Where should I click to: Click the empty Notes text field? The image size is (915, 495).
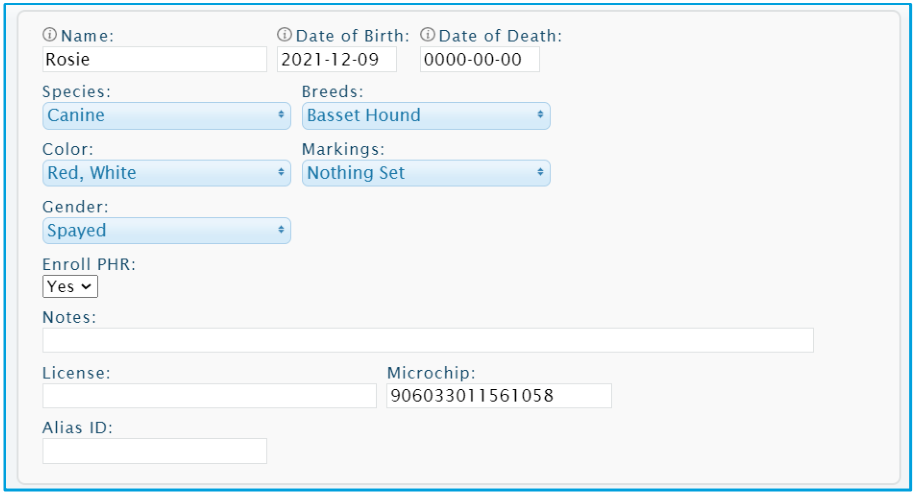click(x=428, y=340)
